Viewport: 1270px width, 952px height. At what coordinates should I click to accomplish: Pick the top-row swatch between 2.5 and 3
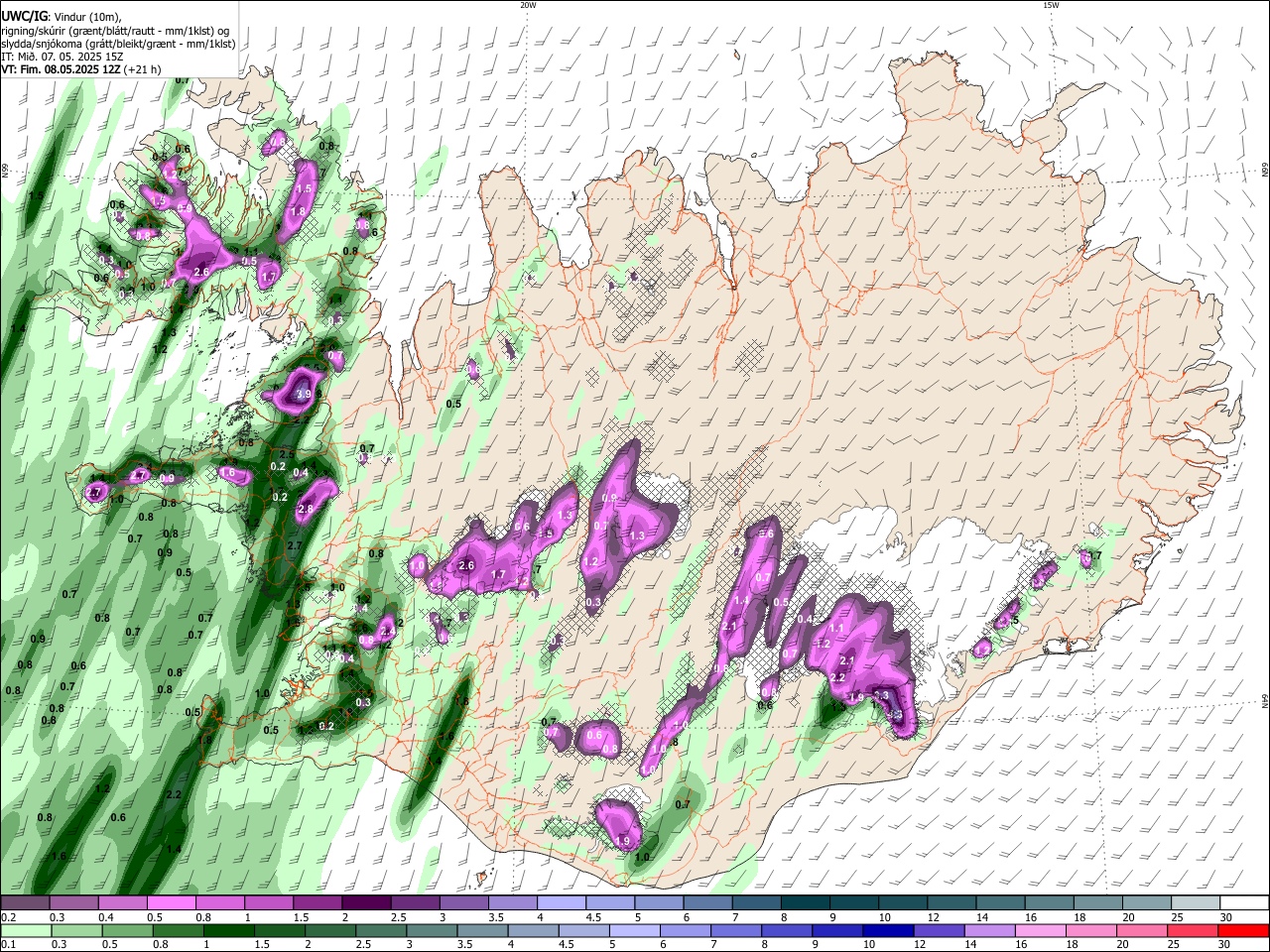point(414,903)
